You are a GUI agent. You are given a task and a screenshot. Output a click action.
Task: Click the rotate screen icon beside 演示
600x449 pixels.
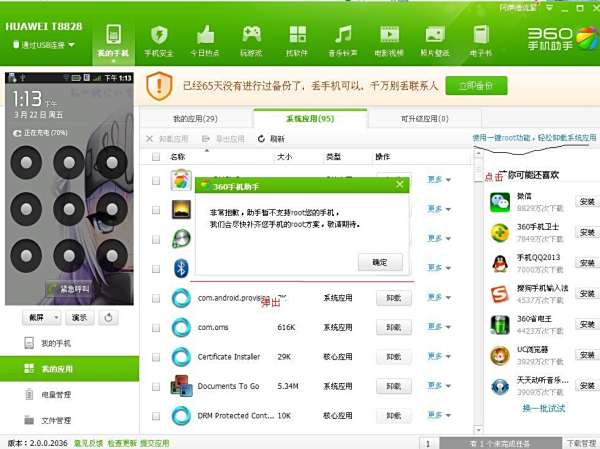(108, 317)
